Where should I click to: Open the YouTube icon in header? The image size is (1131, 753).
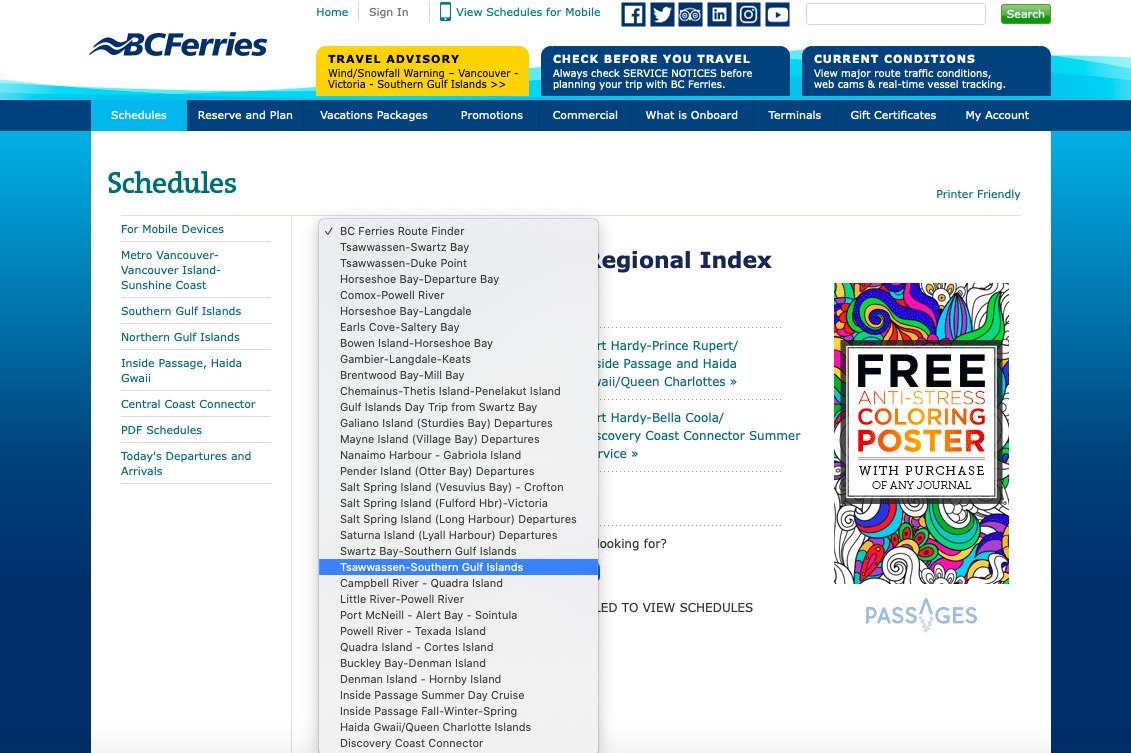click(x=777, y=14)
